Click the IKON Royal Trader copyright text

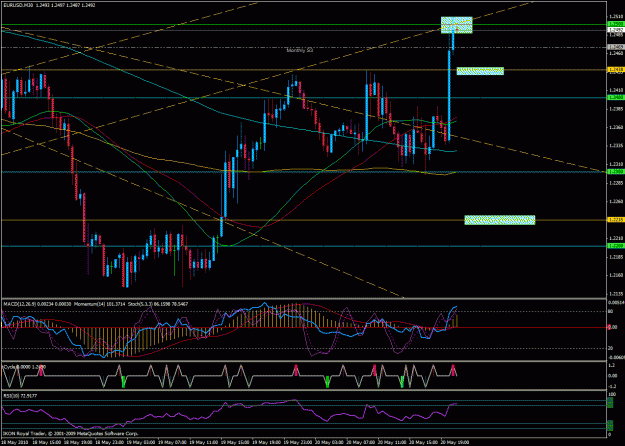71,433
